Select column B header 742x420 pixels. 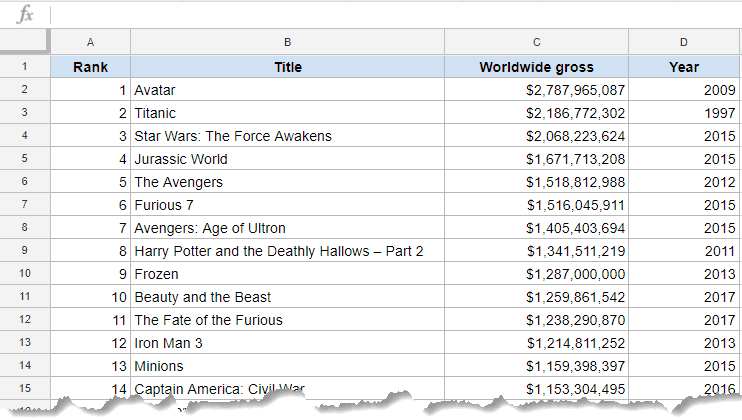pyautogui.click(x=287, y=42)
